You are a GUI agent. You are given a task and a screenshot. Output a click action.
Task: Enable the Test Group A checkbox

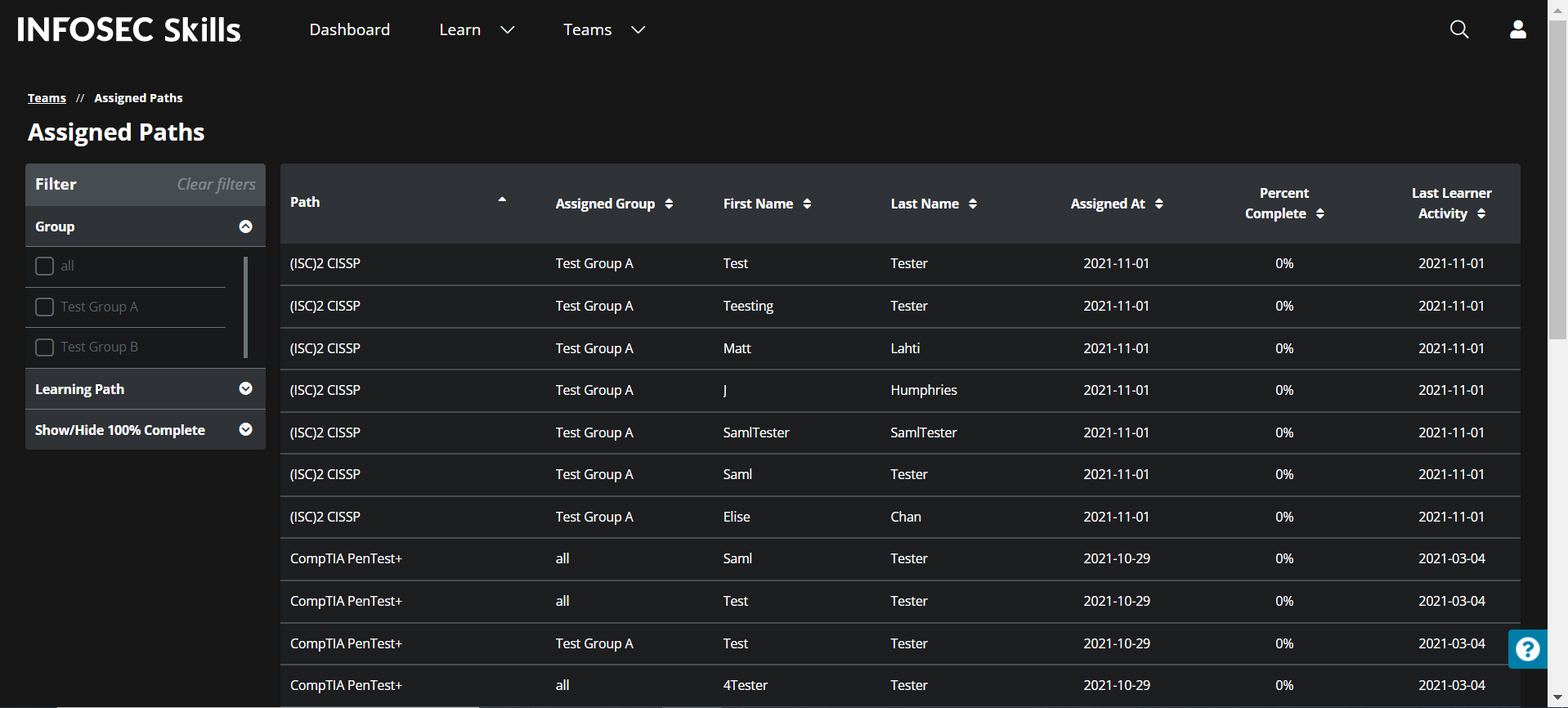45,307
